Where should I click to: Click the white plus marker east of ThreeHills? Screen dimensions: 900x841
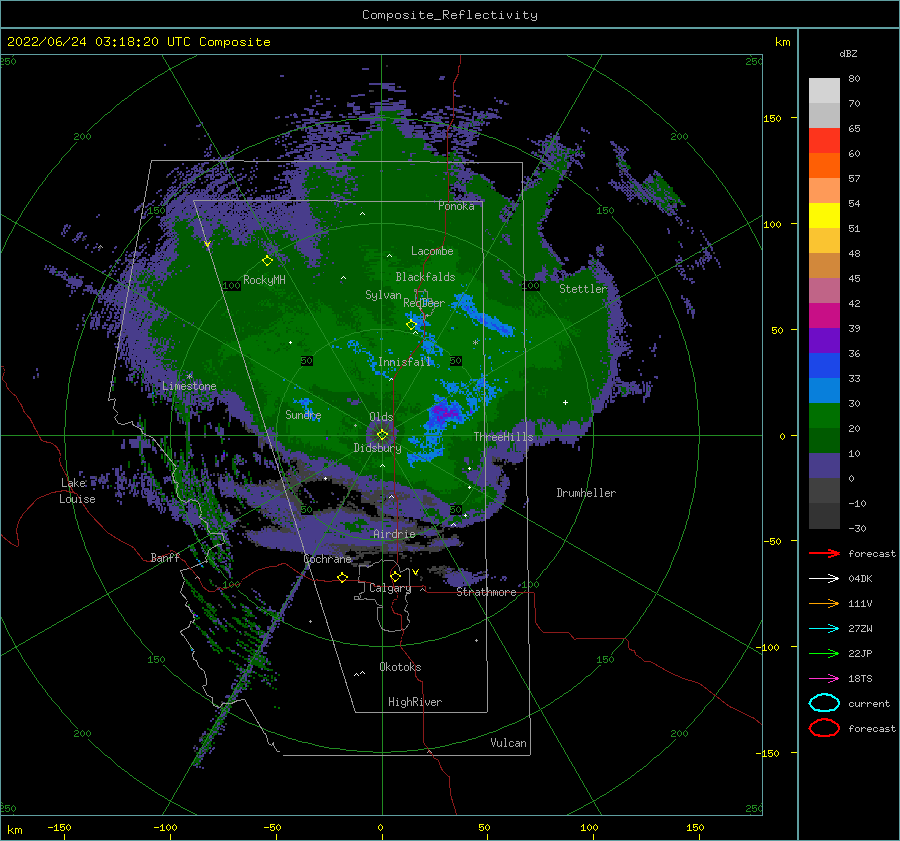[x=565, y=402]
